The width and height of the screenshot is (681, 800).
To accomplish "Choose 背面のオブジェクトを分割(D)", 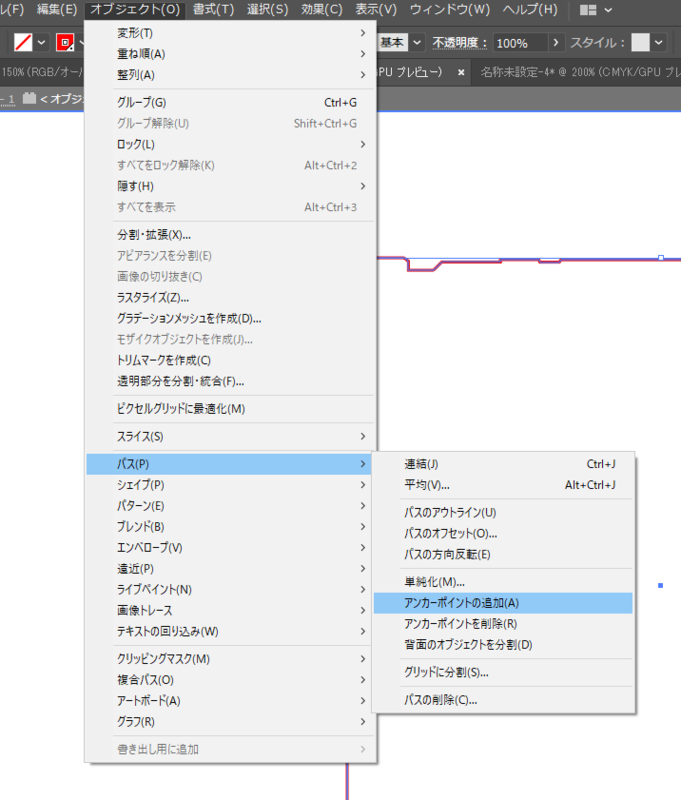I will [503, 644].
